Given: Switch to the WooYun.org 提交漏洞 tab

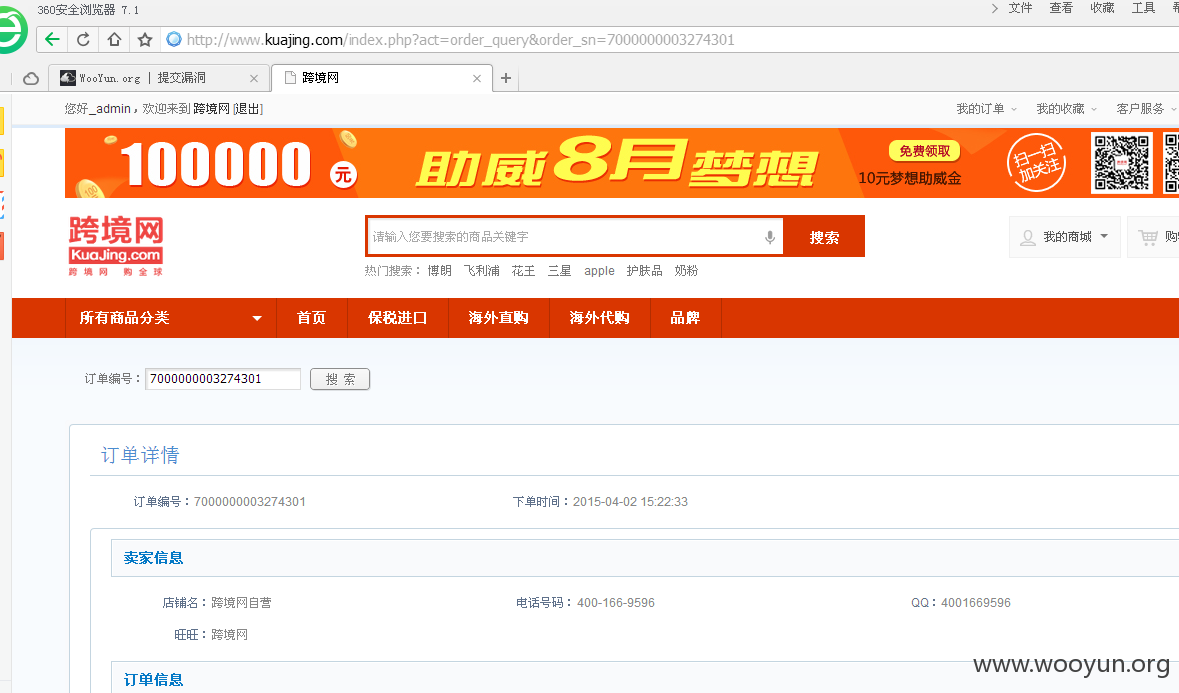Looking at the screenshot, I should point(159,78).
